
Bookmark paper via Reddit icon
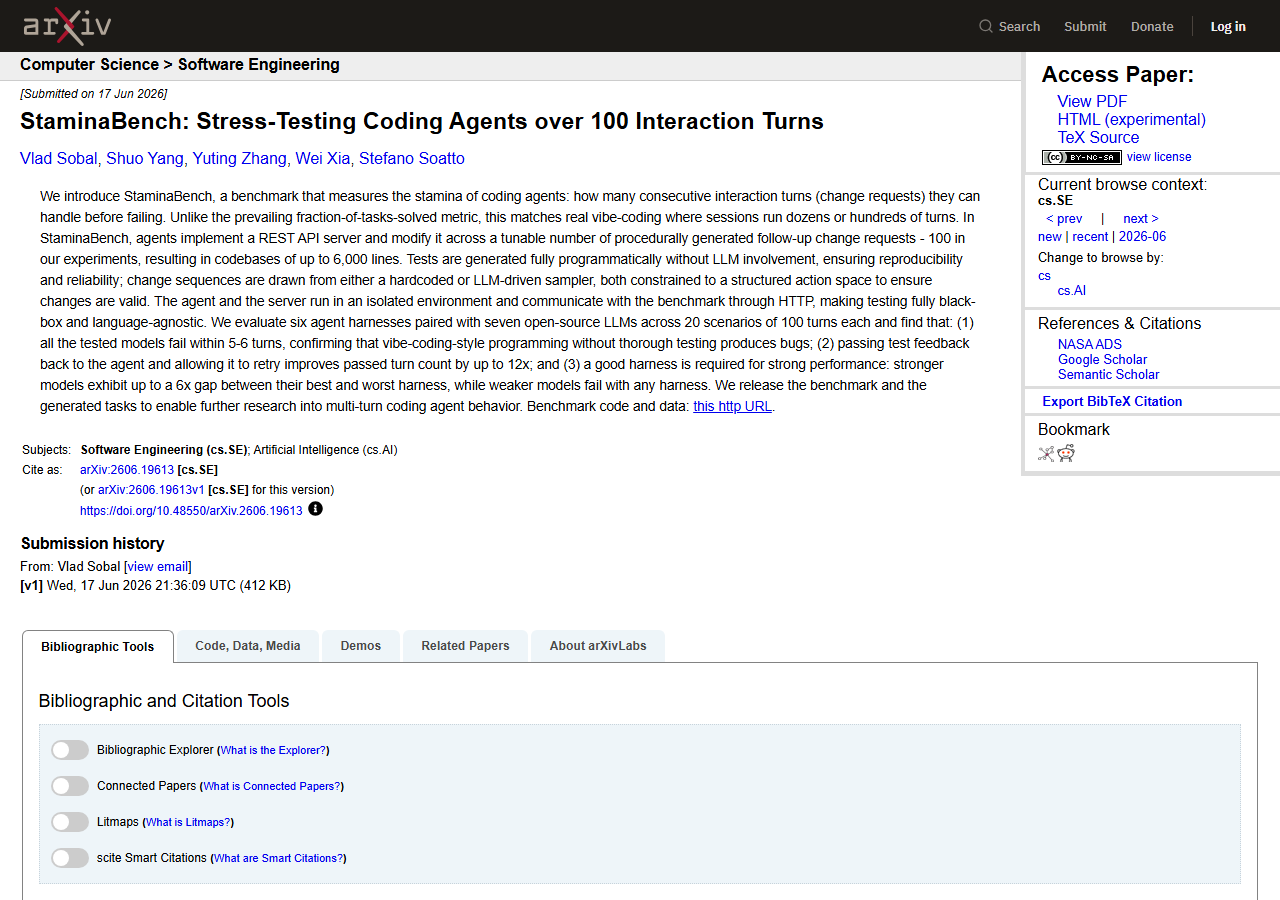(1066, 453)
